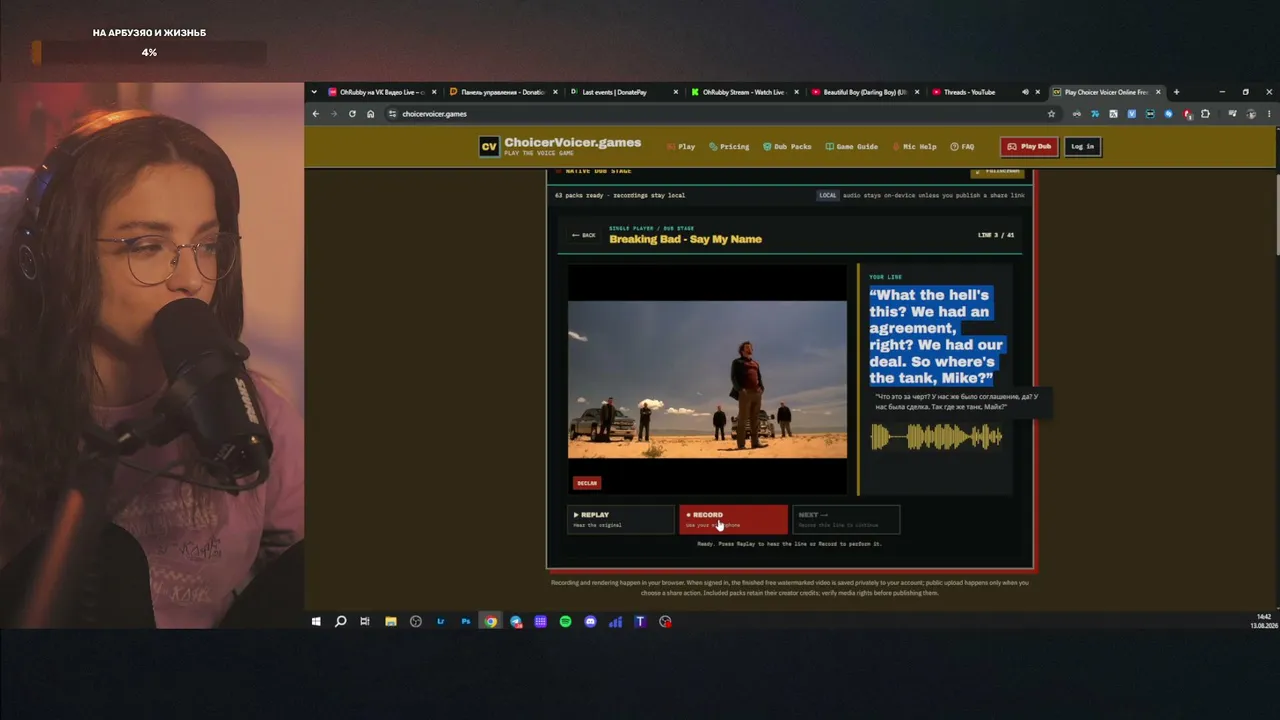Focus the address bar showing choicervoicer.games
The height and width of the screenshot is (720, 1280).
coord(722,114)
